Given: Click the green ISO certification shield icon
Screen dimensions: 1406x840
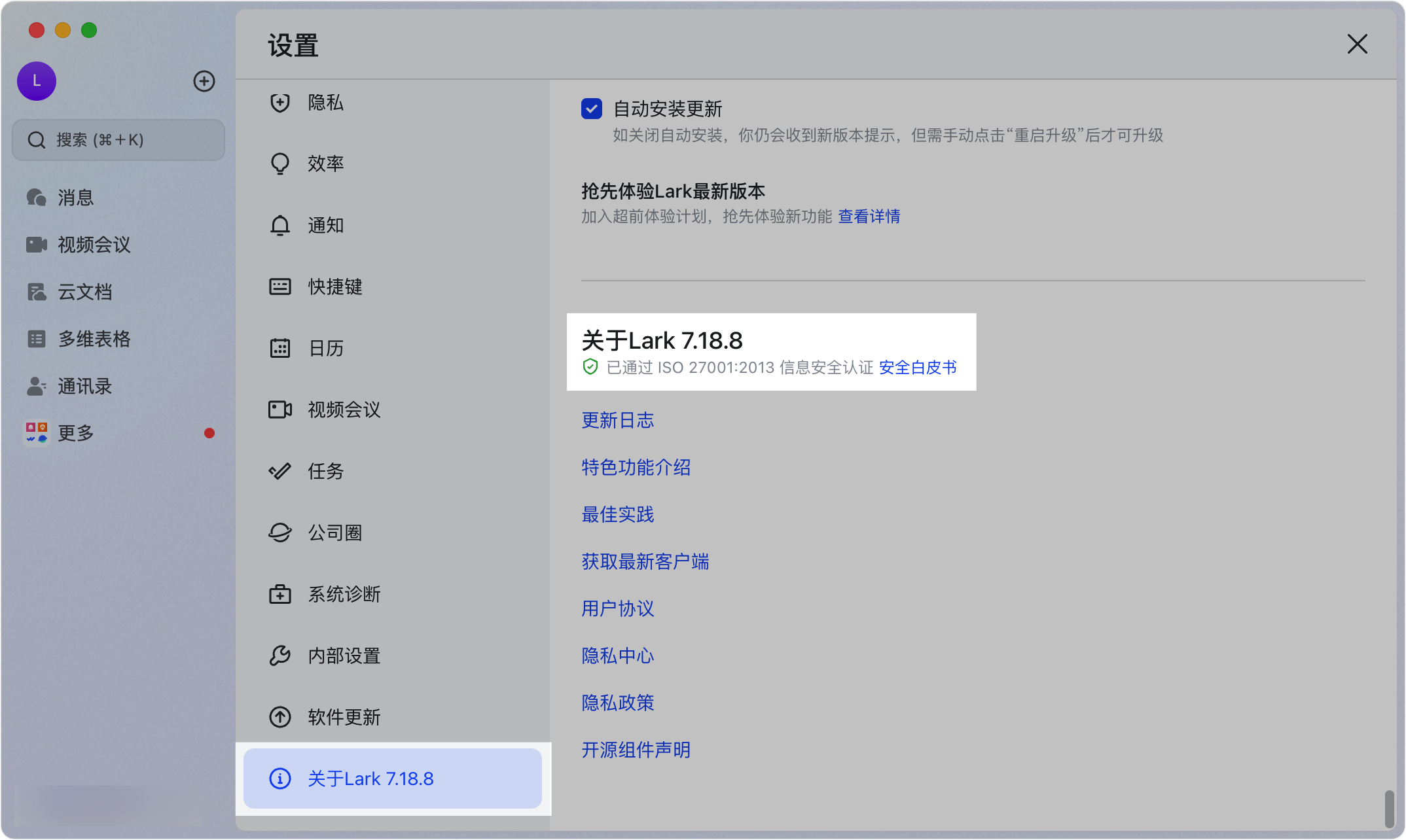Looking at the screenshot, I should tap(590, 367).
